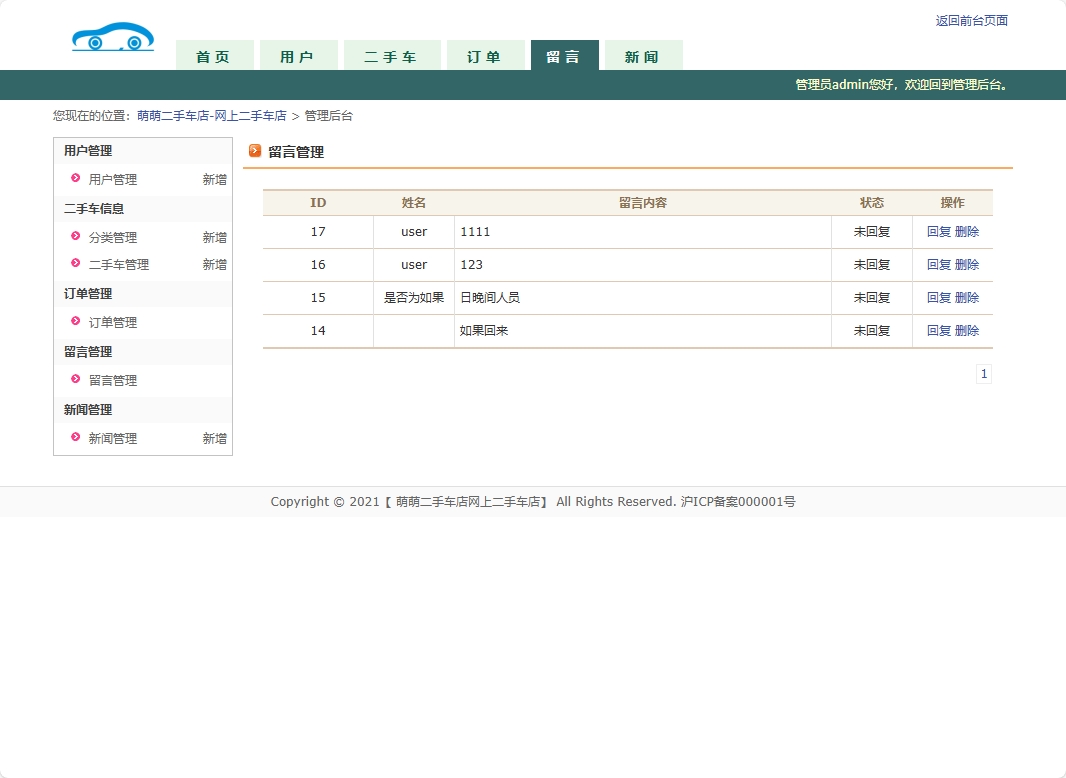The height and width of the screenshot is (778, 1066).
Task: Click the pink bullet icon next to 分类管理
Action: click(75, 237)
